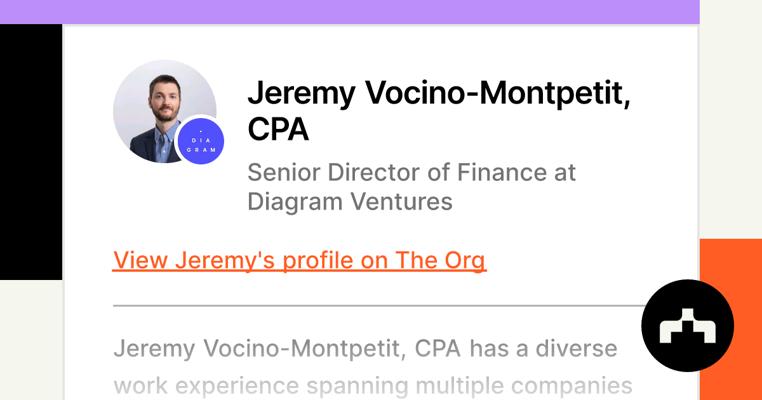Click the purple banner at the top

349,11
